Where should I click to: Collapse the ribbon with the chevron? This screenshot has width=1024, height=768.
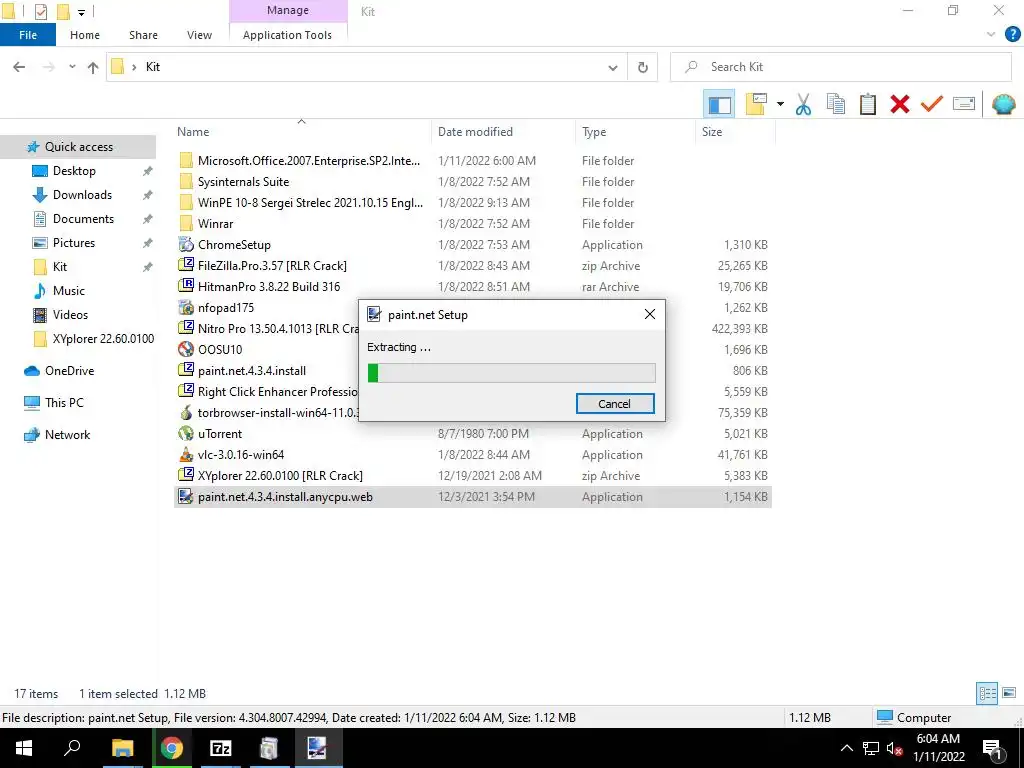click(991, 35)
